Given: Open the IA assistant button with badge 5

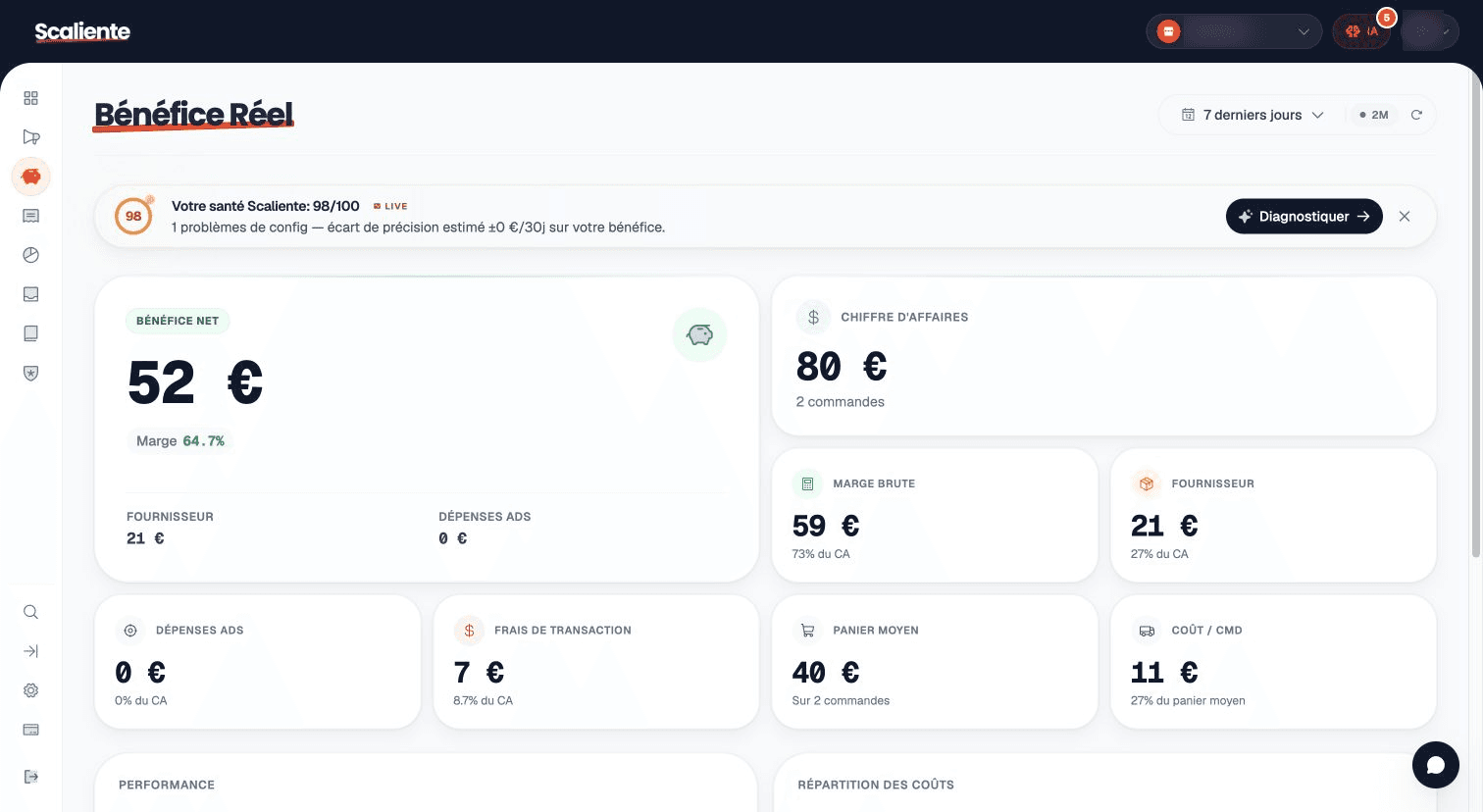Looking at the screenshot, I should click(1361, 31).
